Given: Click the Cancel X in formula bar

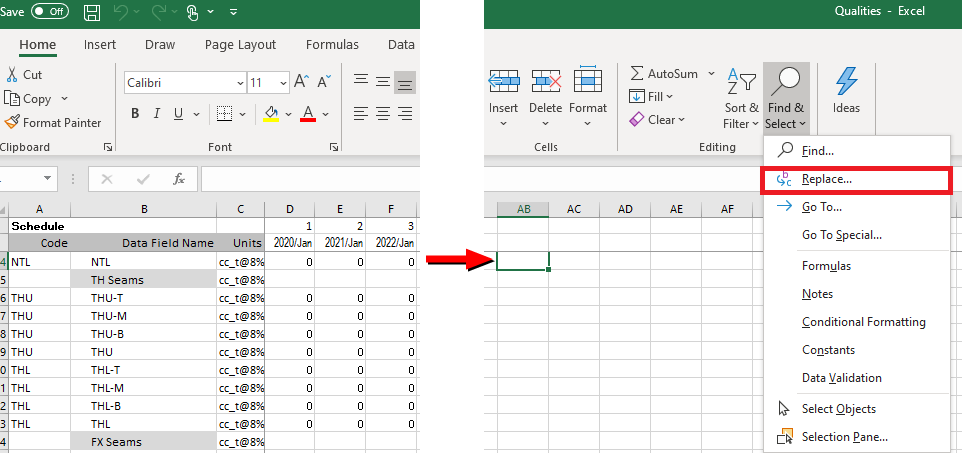Looking at the screenshot, I should (107, 179).
